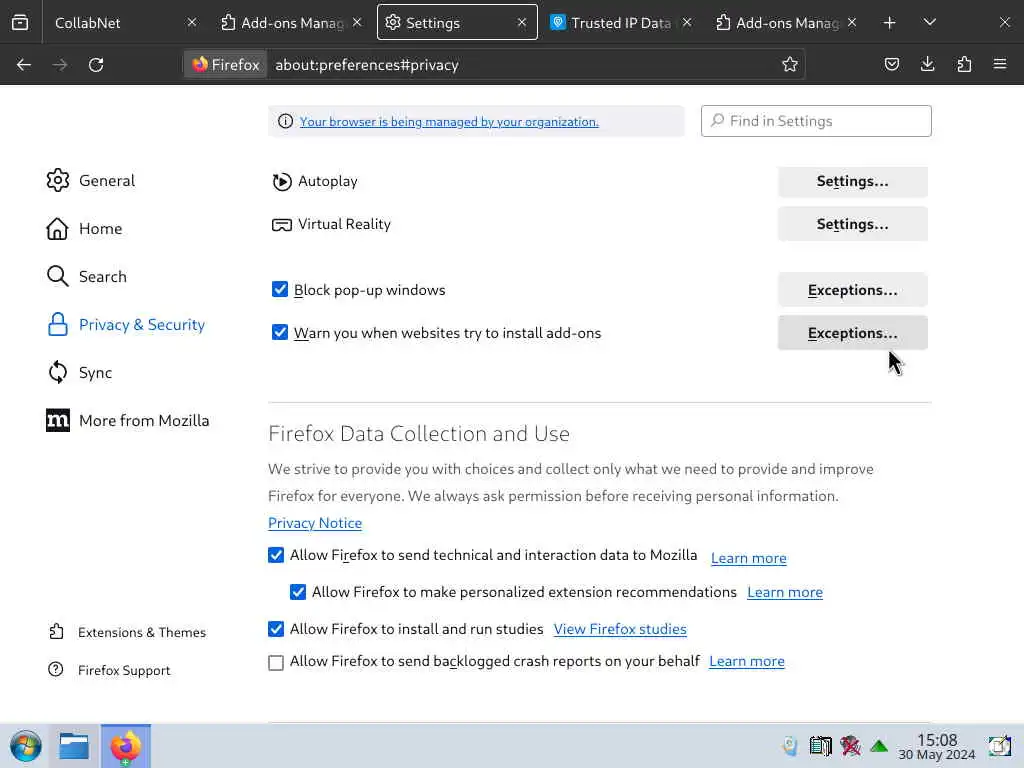Screen dimensions: 1024x768
Task: Expand the list all tabs chevron
Action: (930, 23)
